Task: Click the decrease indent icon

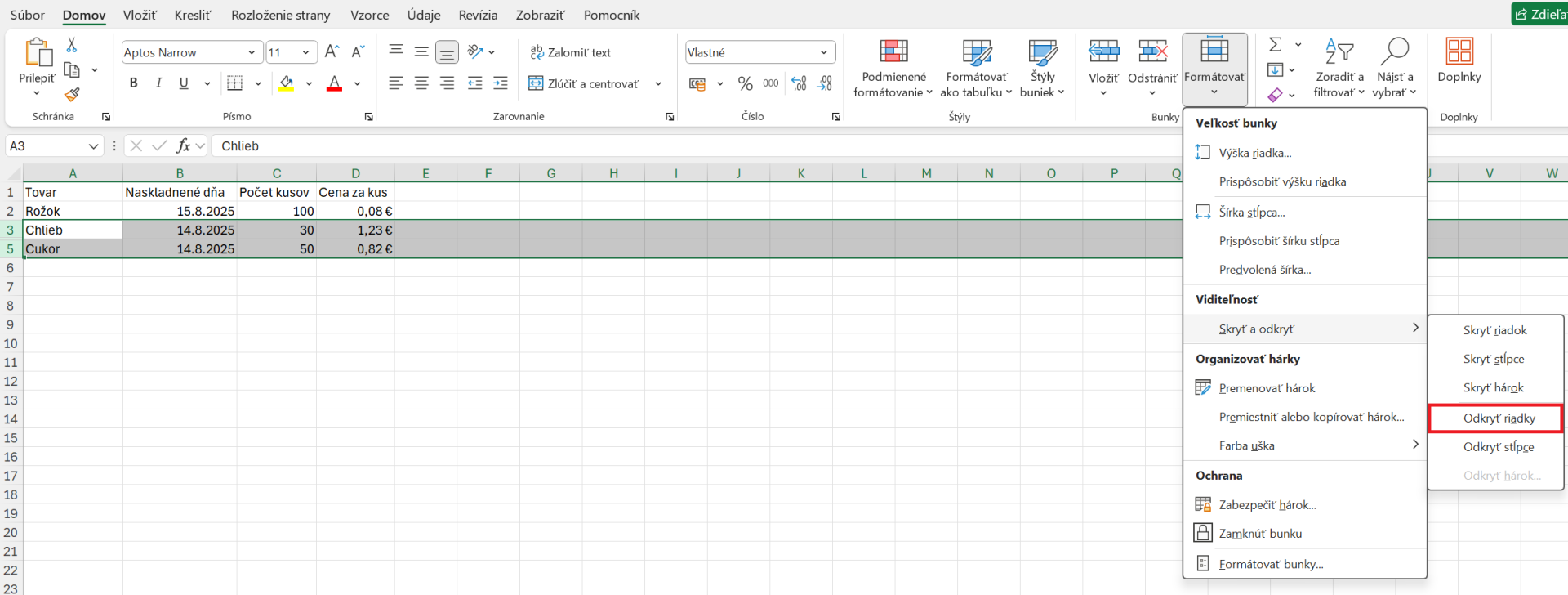Action: click(475, 83)
